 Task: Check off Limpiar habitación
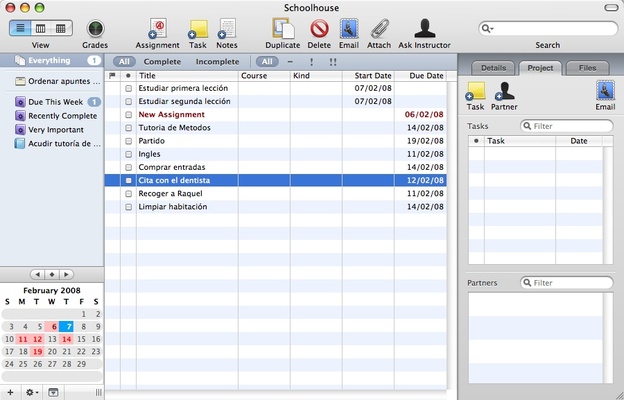tap(129, 207)
